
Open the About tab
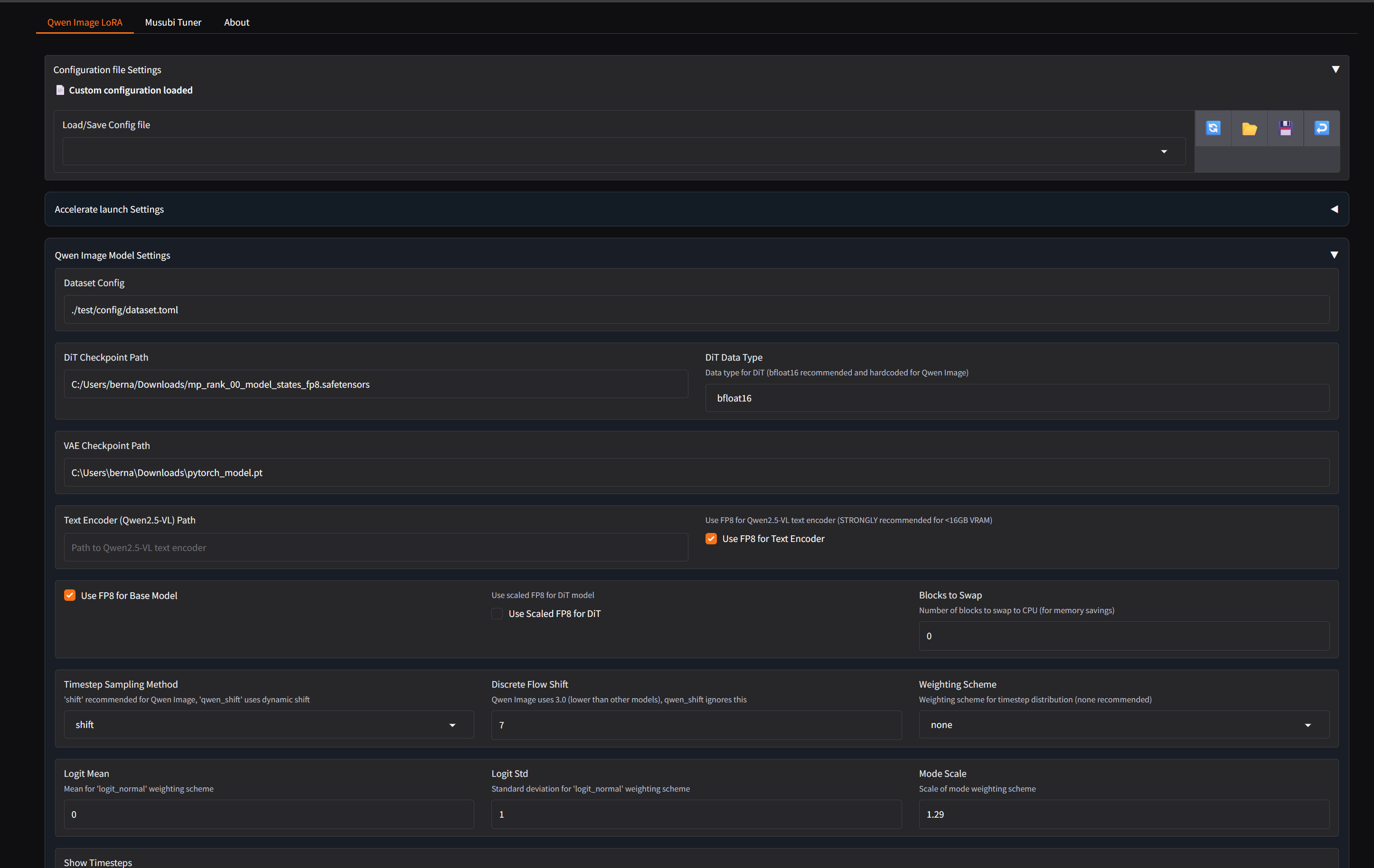[x=236, y=22]
